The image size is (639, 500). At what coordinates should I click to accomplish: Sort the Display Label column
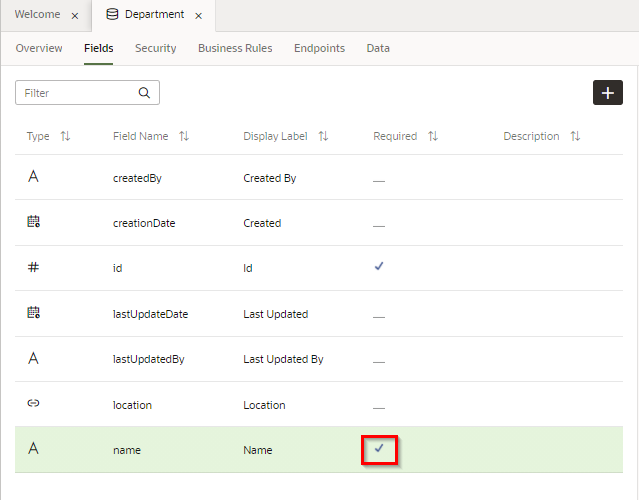323,136
